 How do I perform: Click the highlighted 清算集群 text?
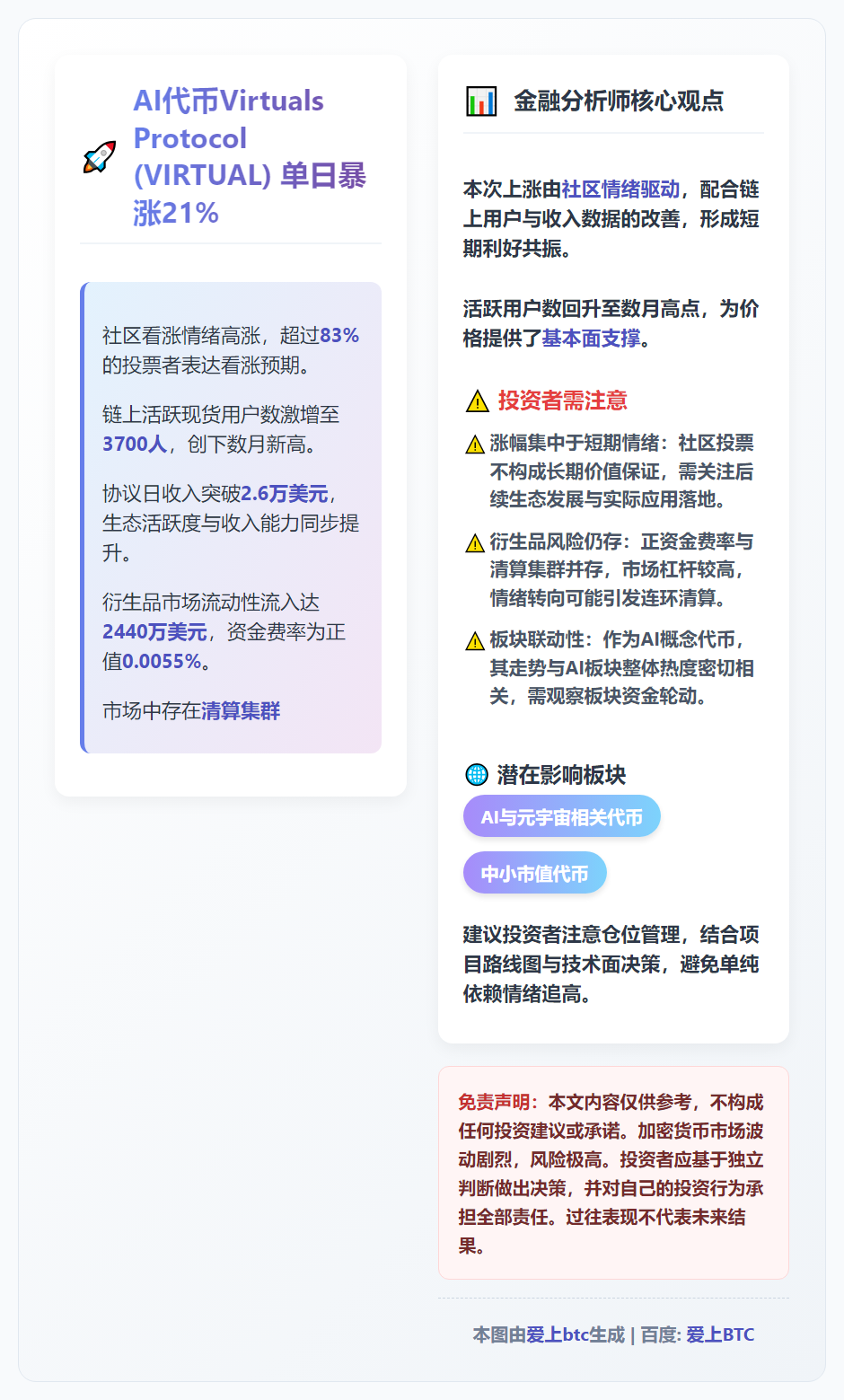click(241, 711)
